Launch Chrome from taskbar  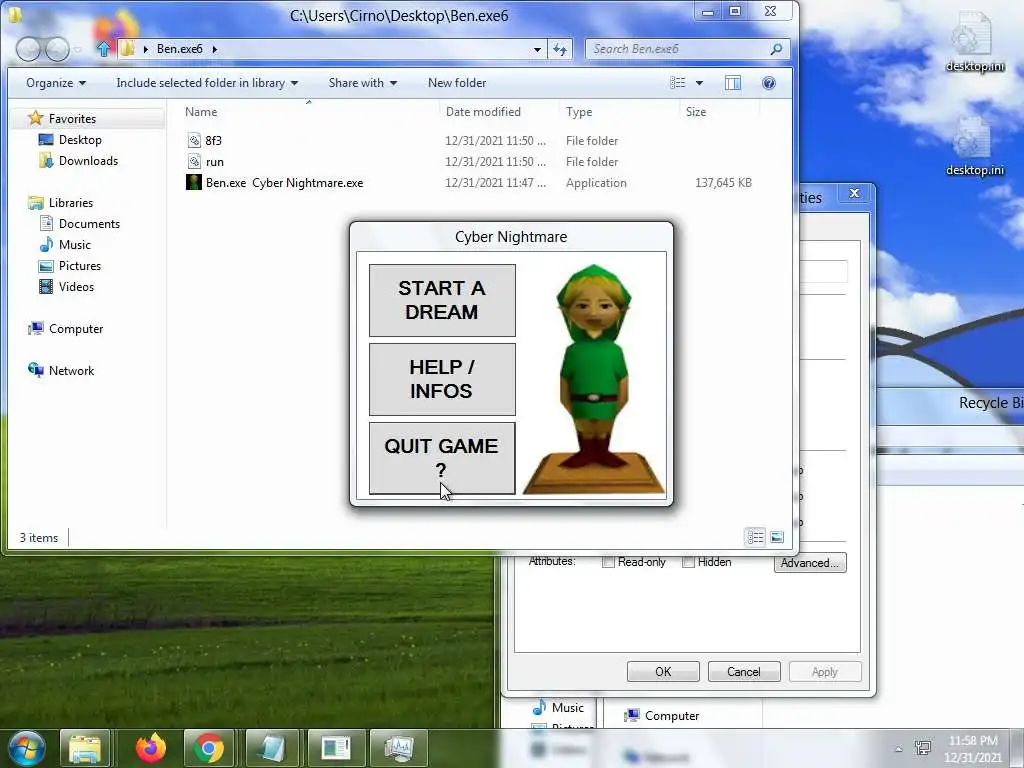(209, 748)
